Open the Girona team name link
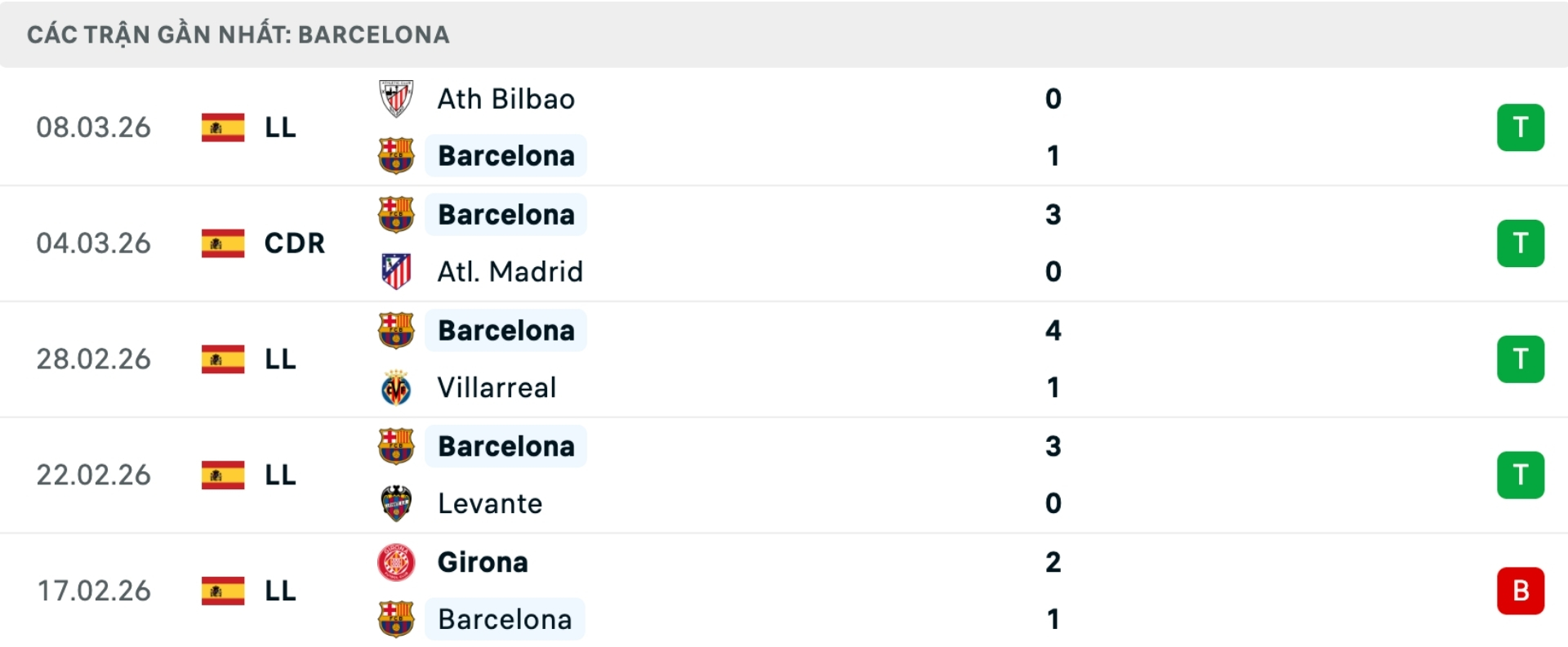1568x647 pixels. pos(482,562)
